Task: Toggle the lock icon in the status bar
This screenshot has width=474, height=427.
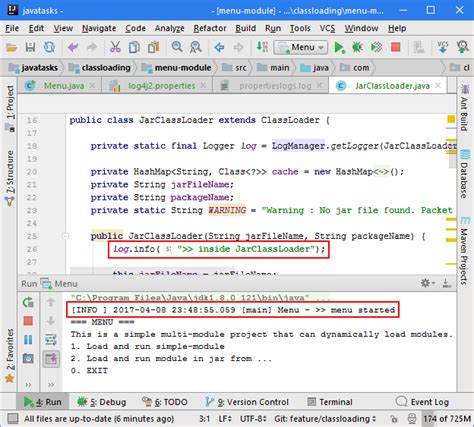Action: (x=394, y=419)
